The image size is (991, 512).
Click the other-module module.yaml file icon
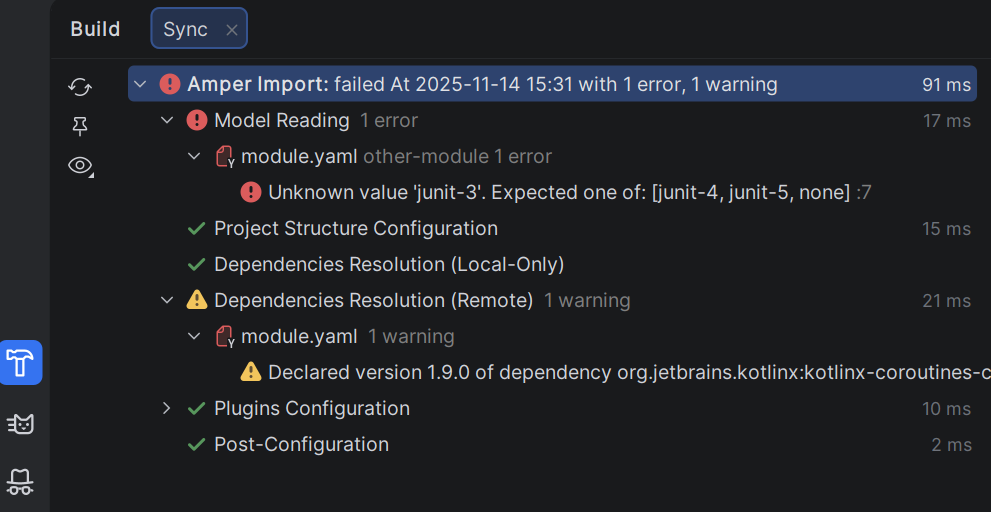[x=225, y=156]
